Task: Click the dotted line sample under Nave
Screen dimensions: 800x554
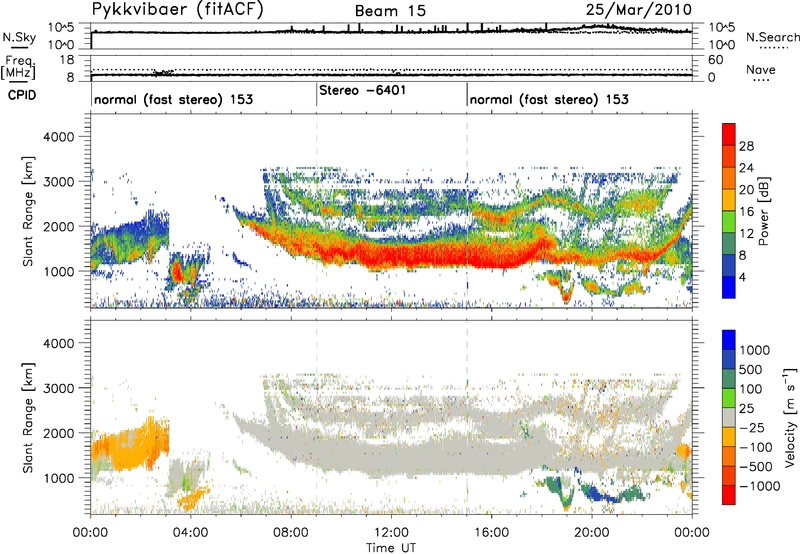Action: (x=762, y=80)
